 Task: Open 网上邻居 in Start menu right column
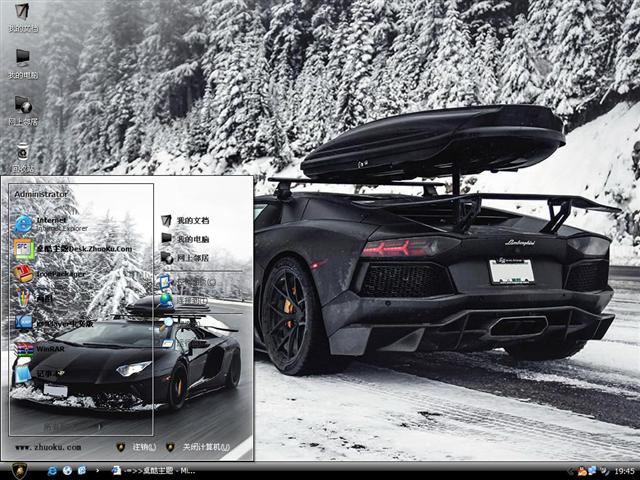pos(185,258)
